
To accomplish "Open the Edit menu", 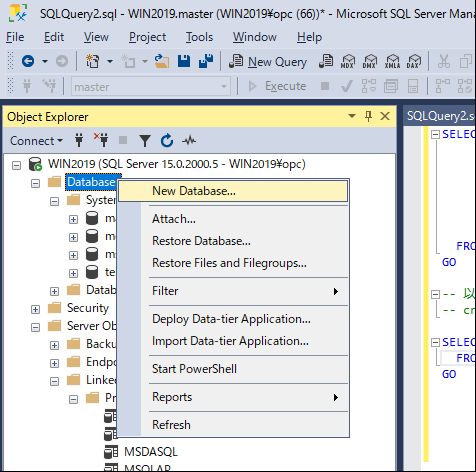I will [54, 37].
